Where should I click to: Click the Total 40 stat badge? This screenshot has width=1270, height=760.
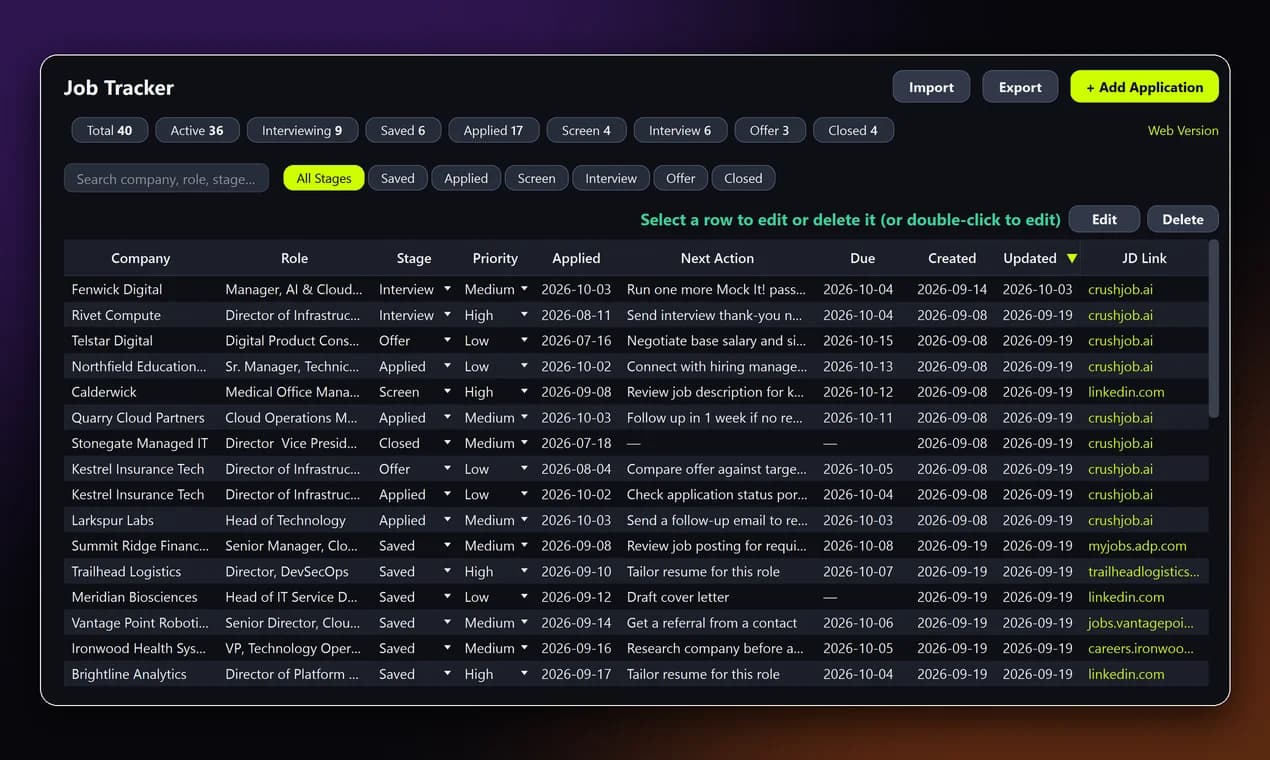pyautogui.click(x=110, y=130)
